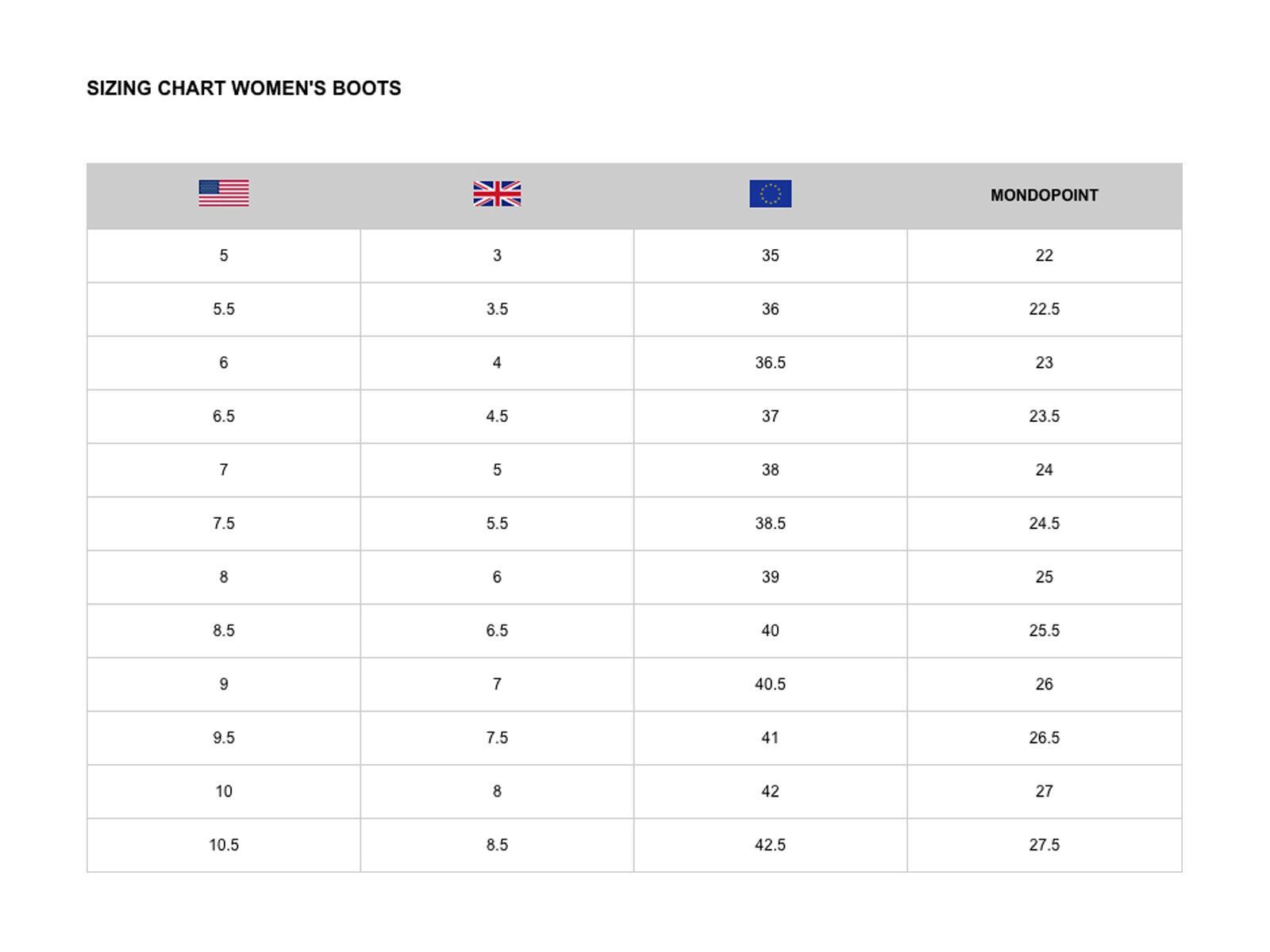This screenshot has width=1270, height=952.
Task: Click UK size 3.5 cell
Action: (x=497, y=309)
